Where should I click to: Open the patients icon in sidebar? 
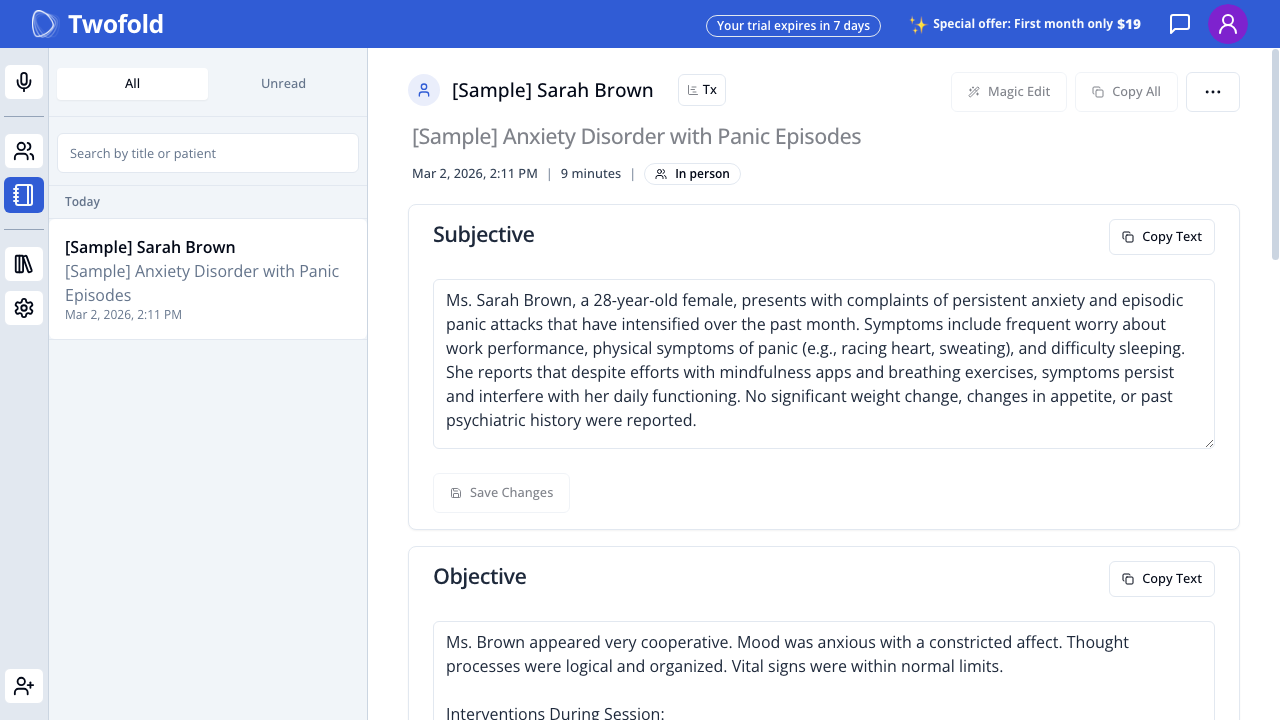click(24, 151)
